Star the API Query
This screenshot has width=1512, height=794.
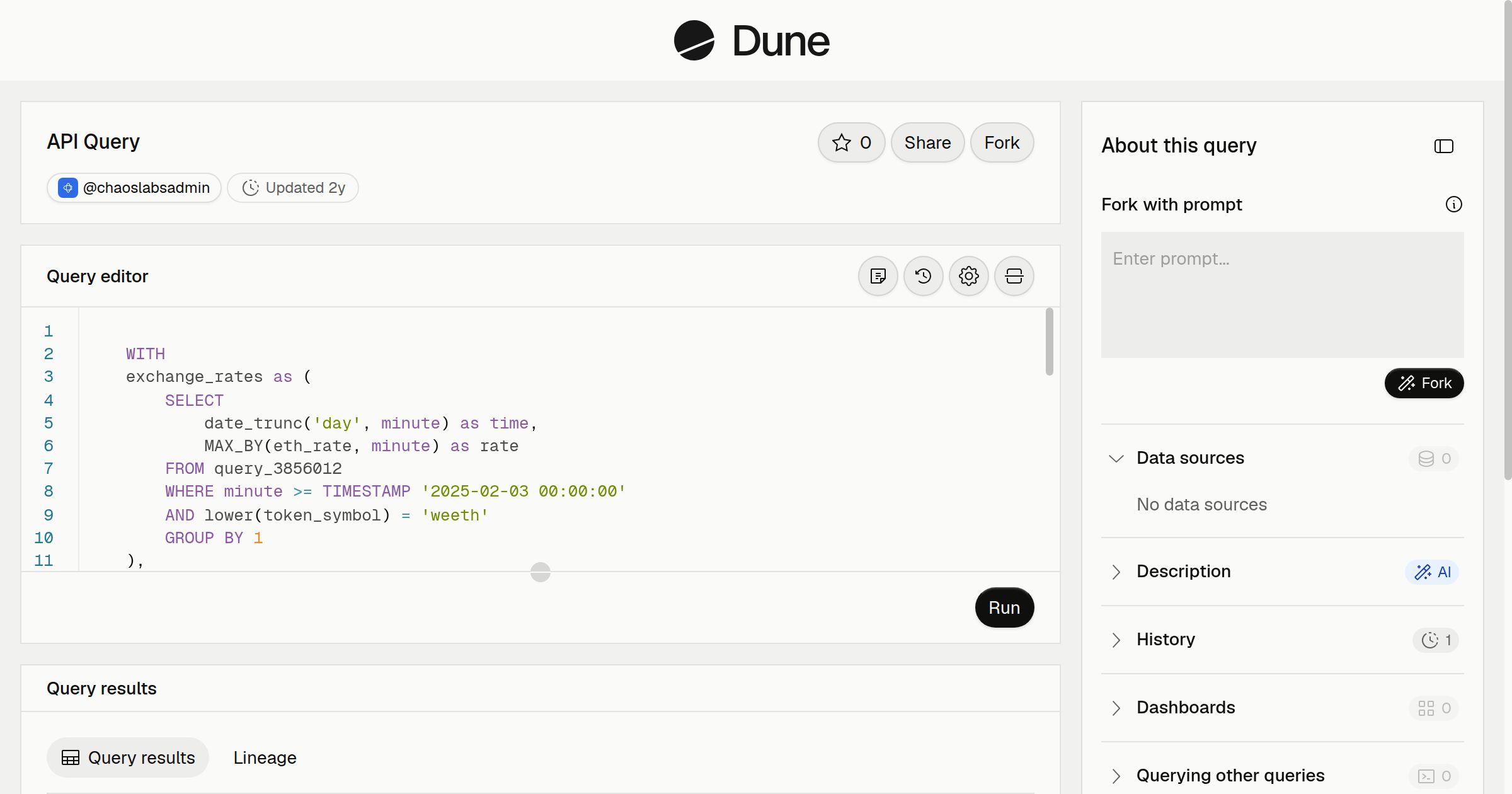pyautogui.click(x=851, y=142)
